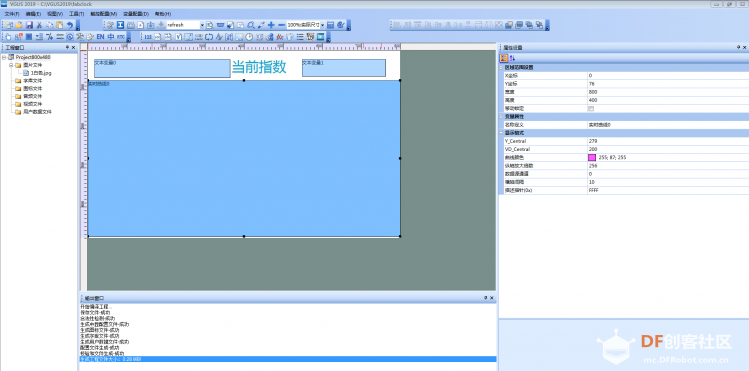Click the 123 data variable icon
The width and height of the screenshot is (749, 371).
(x=148, y=36)
